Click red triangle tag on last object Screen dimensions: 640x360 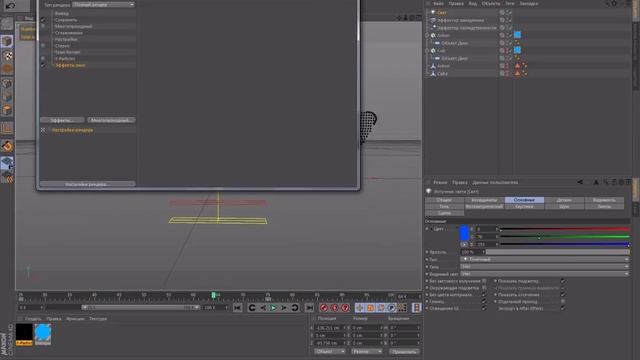(517, 73)
